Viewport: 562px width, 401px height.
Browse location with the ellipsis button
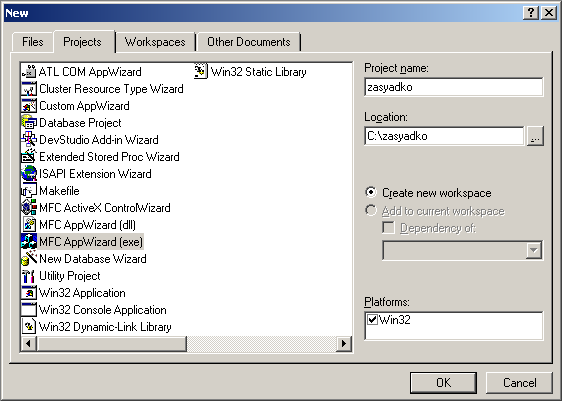tap(535, 136)
